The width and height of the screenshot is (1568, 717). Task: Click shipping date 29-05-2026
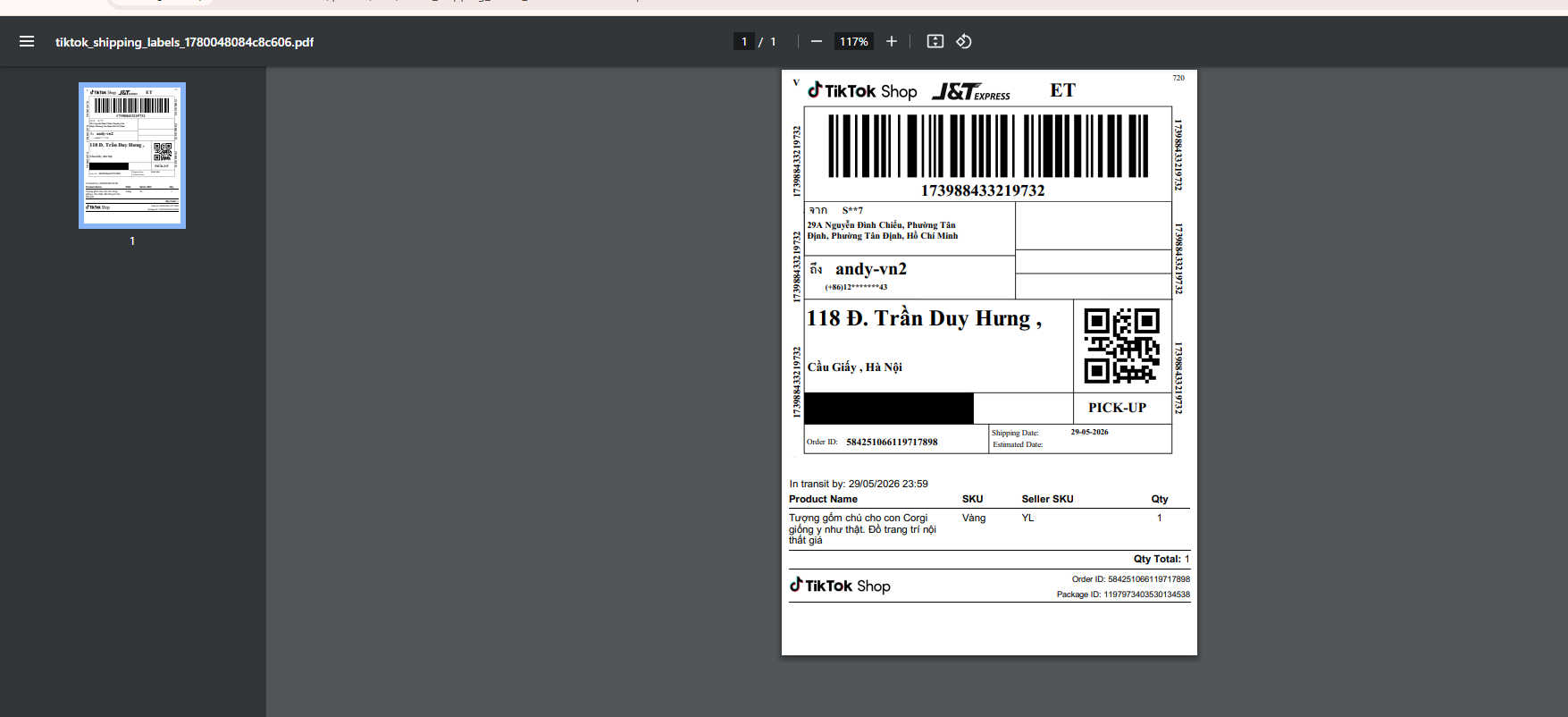coord(1089,432)
